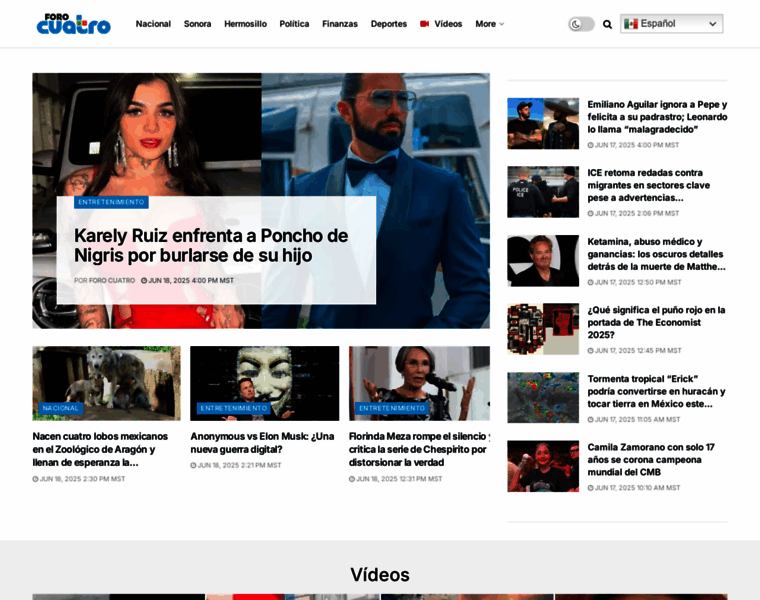The width and height of the screenshot is (760, 600).
Task: Open Karely Ruiz enfrenta a Poncho headline
Action: pos(211,245)
